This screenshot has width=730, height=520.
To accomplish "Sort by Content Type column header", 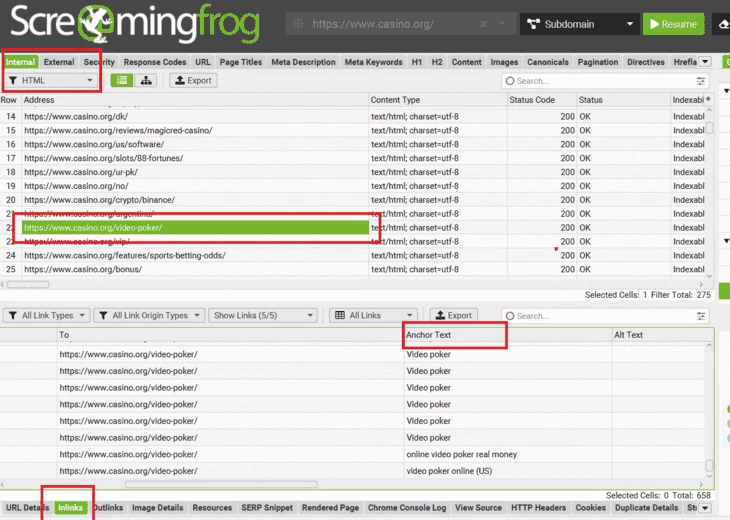I will [x=438, y=100].
